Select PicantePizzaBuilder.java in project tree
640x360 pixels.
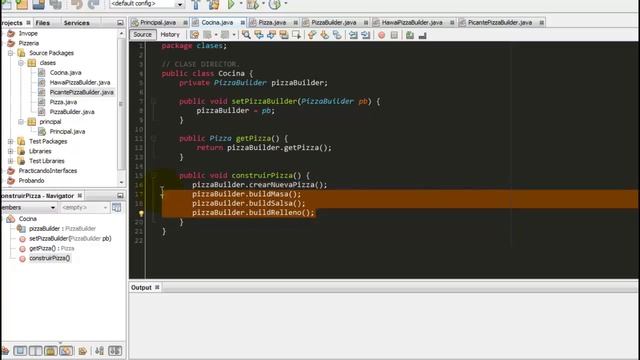point(82,92)
